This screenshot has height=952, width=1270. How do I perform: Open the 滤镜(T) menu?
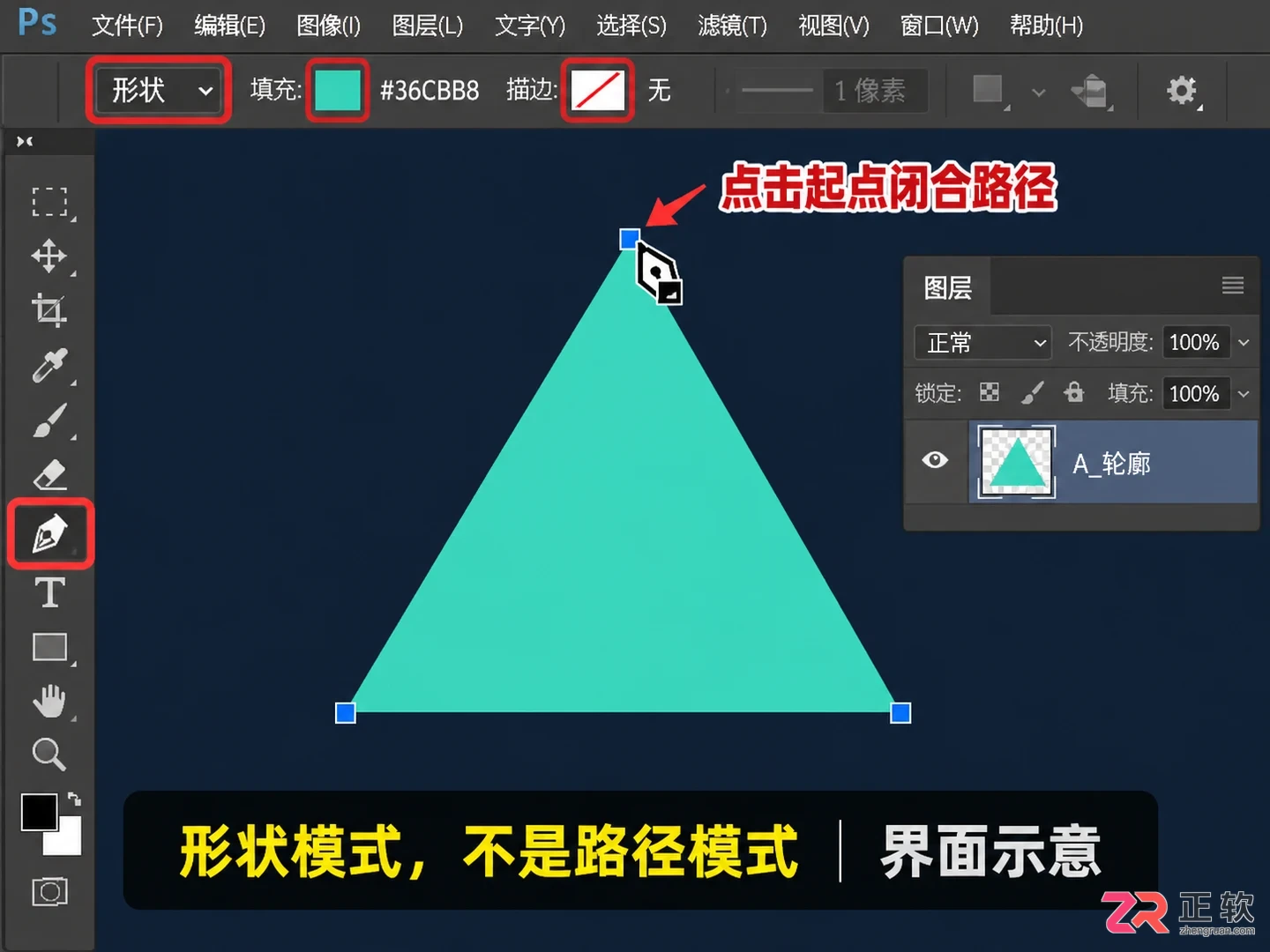732,26
